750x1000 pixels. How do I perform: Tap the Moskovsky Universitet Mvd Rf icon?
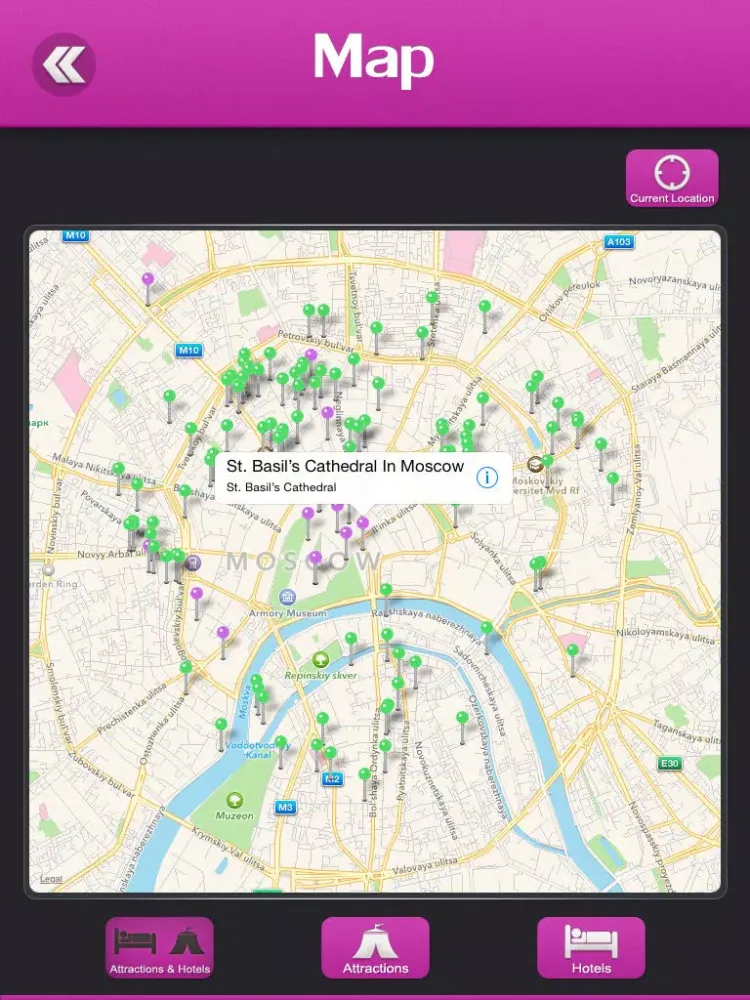536,464
